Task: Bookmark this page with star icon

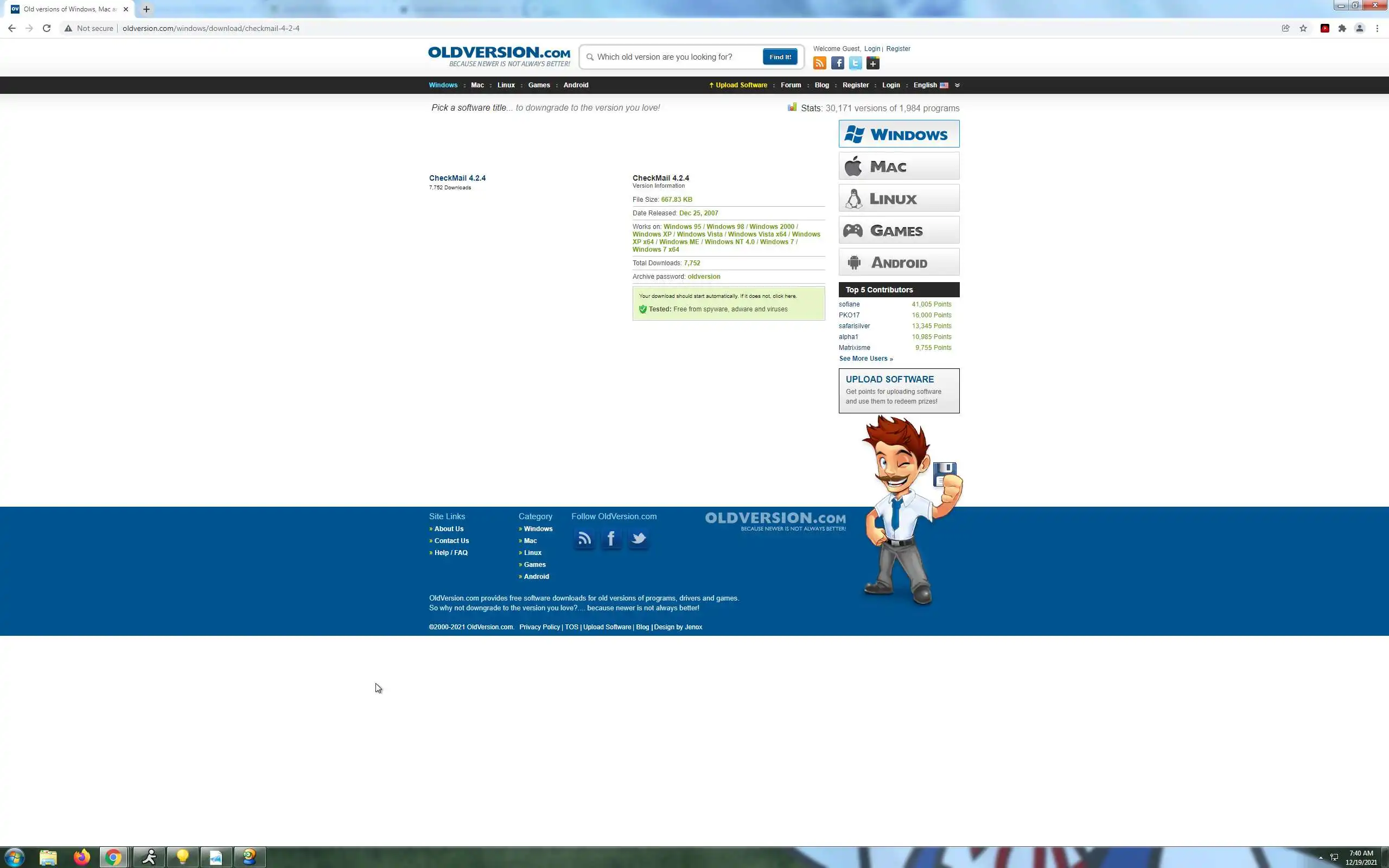Action: (x=1303, y=28)
